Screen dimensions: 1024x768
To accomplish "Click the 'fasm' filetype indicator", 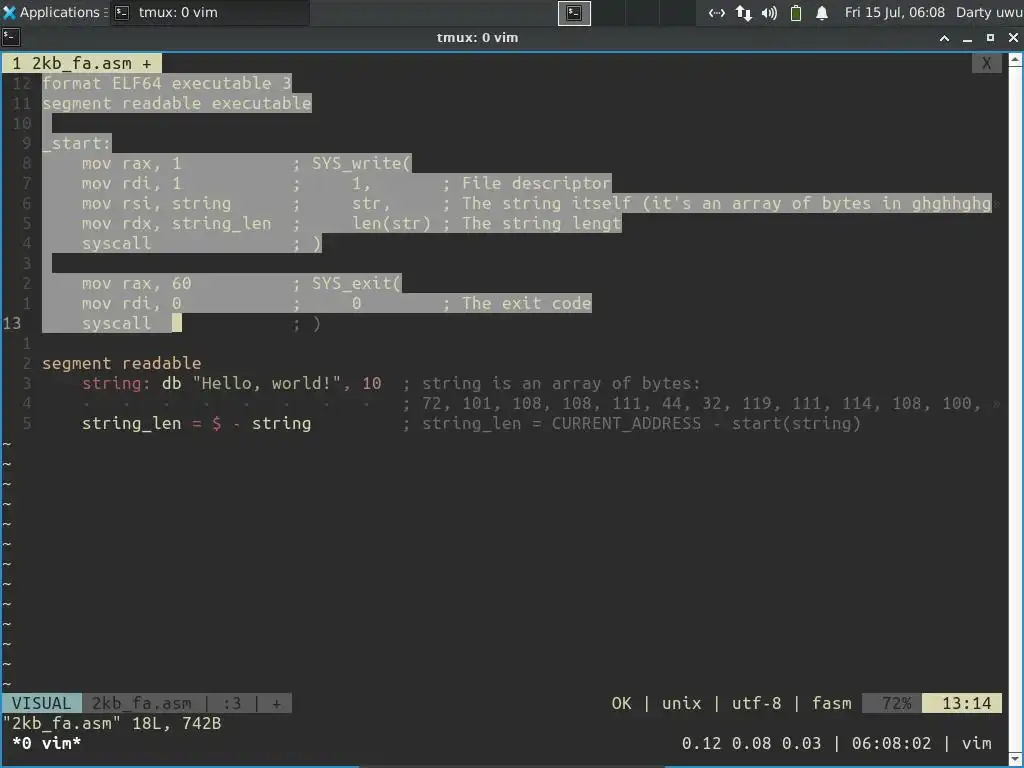I will coord(831,703).
